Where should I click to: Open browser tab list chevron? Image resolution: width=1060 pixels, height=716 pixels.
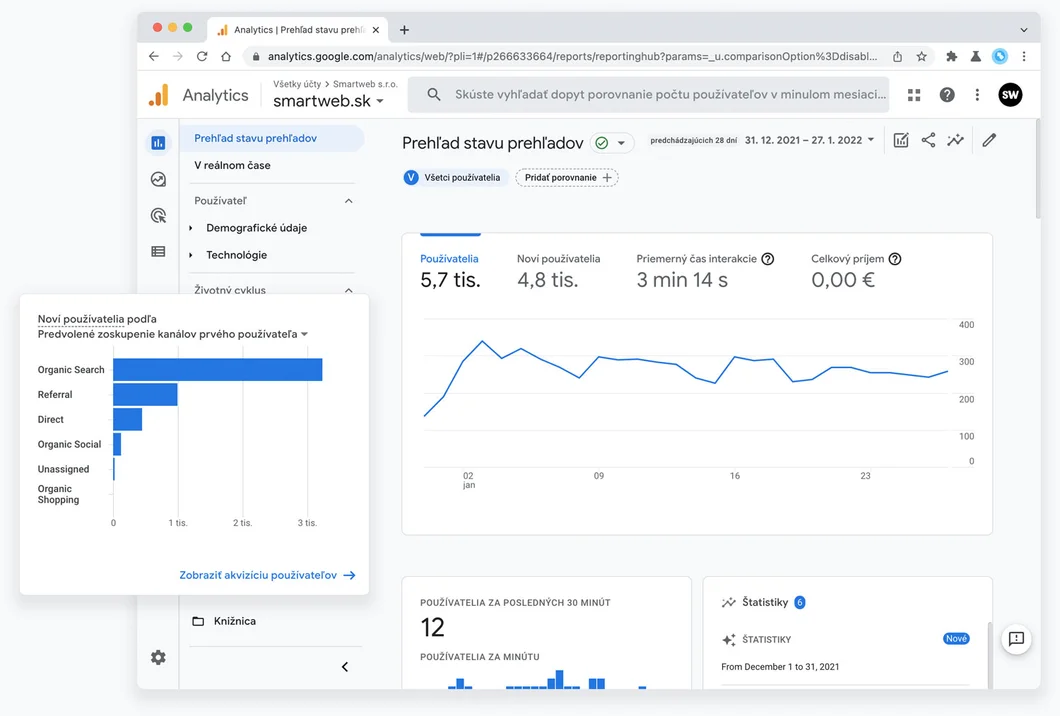pyautogui.click(x=1023, y=30)
